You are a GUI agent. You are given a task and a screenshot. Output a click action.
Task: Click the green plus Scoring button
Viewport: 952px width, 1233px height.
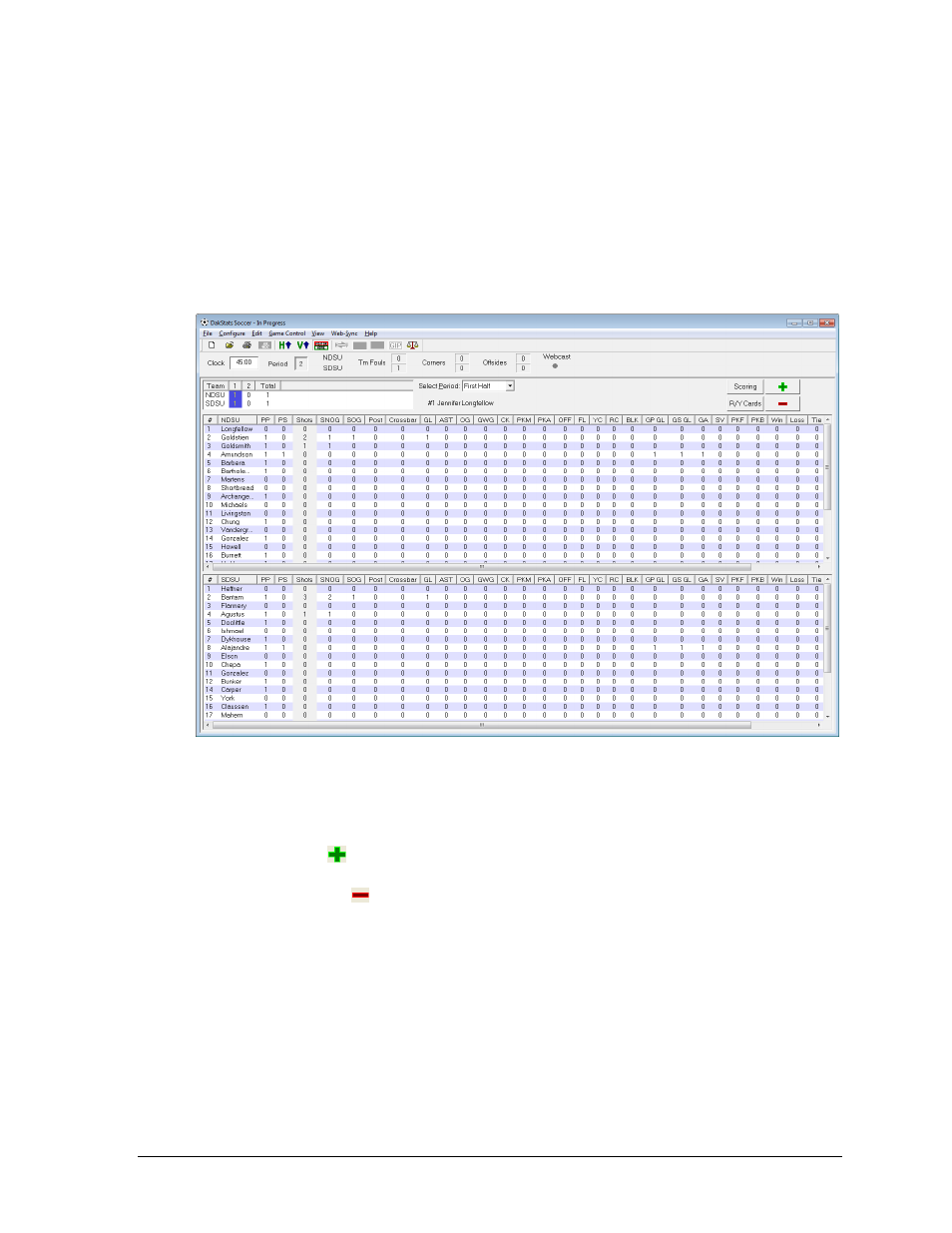click(x=782, y=386)
